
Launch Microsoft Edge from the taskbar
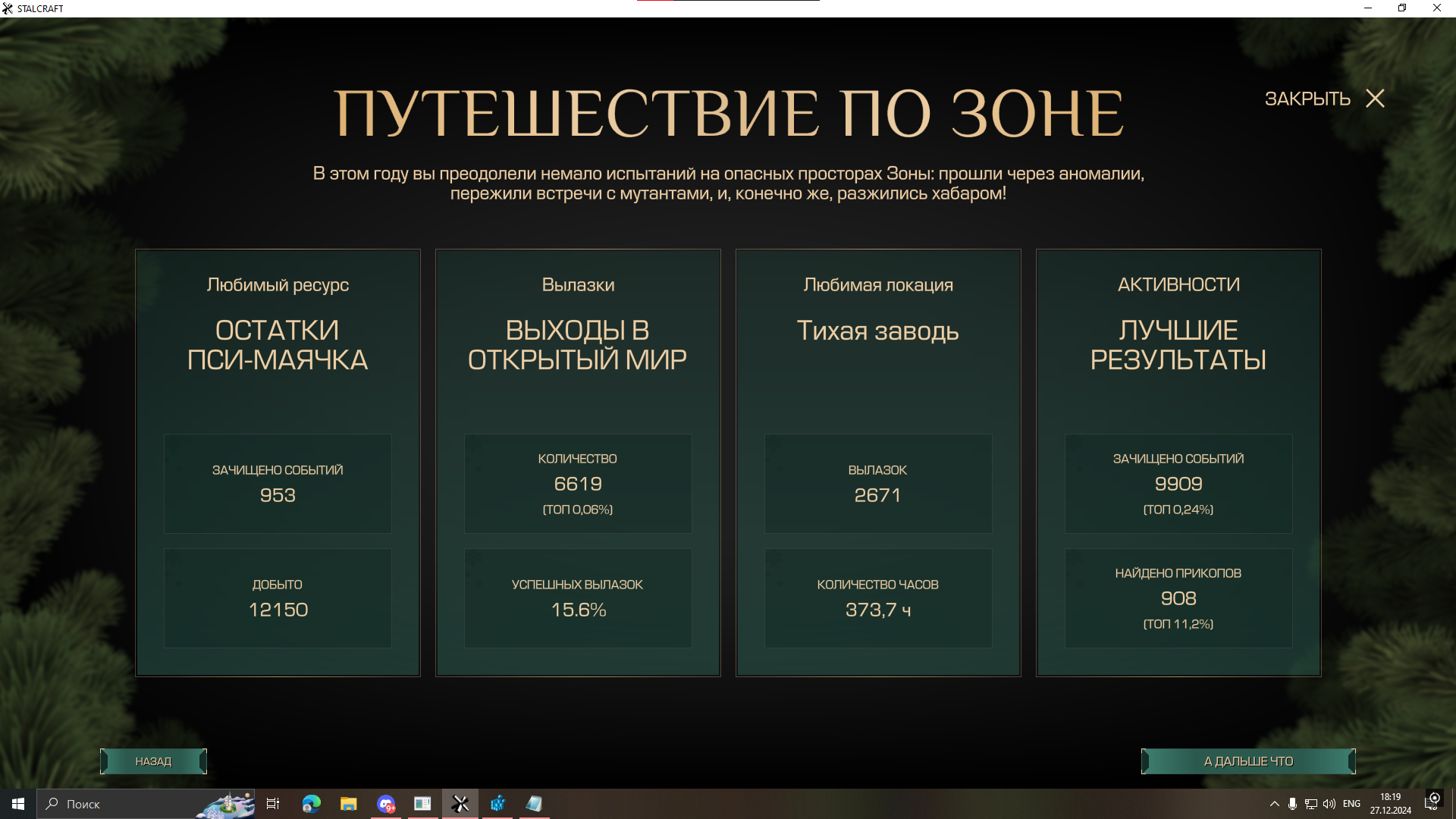coord(312,804)
